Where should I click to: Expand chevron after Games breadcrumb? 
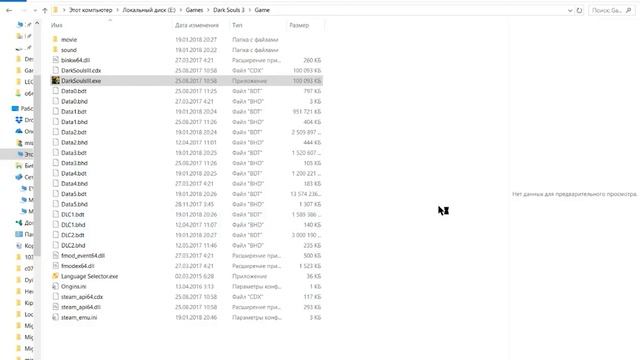point(208,10)
